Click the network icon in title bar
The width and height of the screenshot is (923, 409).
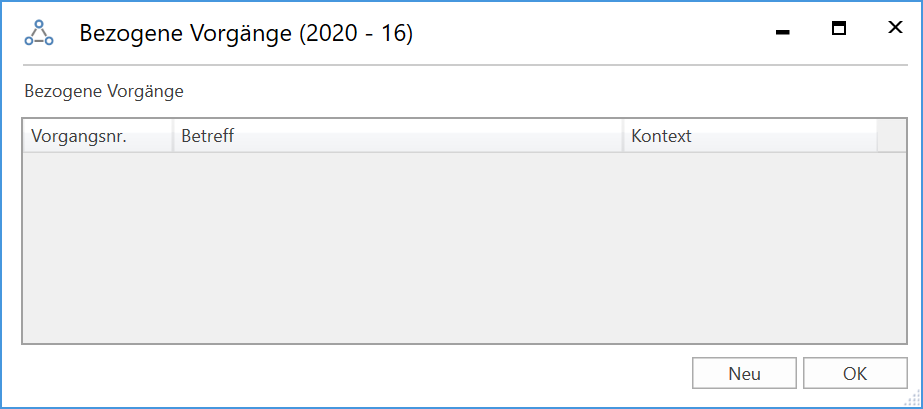point(39,33)
